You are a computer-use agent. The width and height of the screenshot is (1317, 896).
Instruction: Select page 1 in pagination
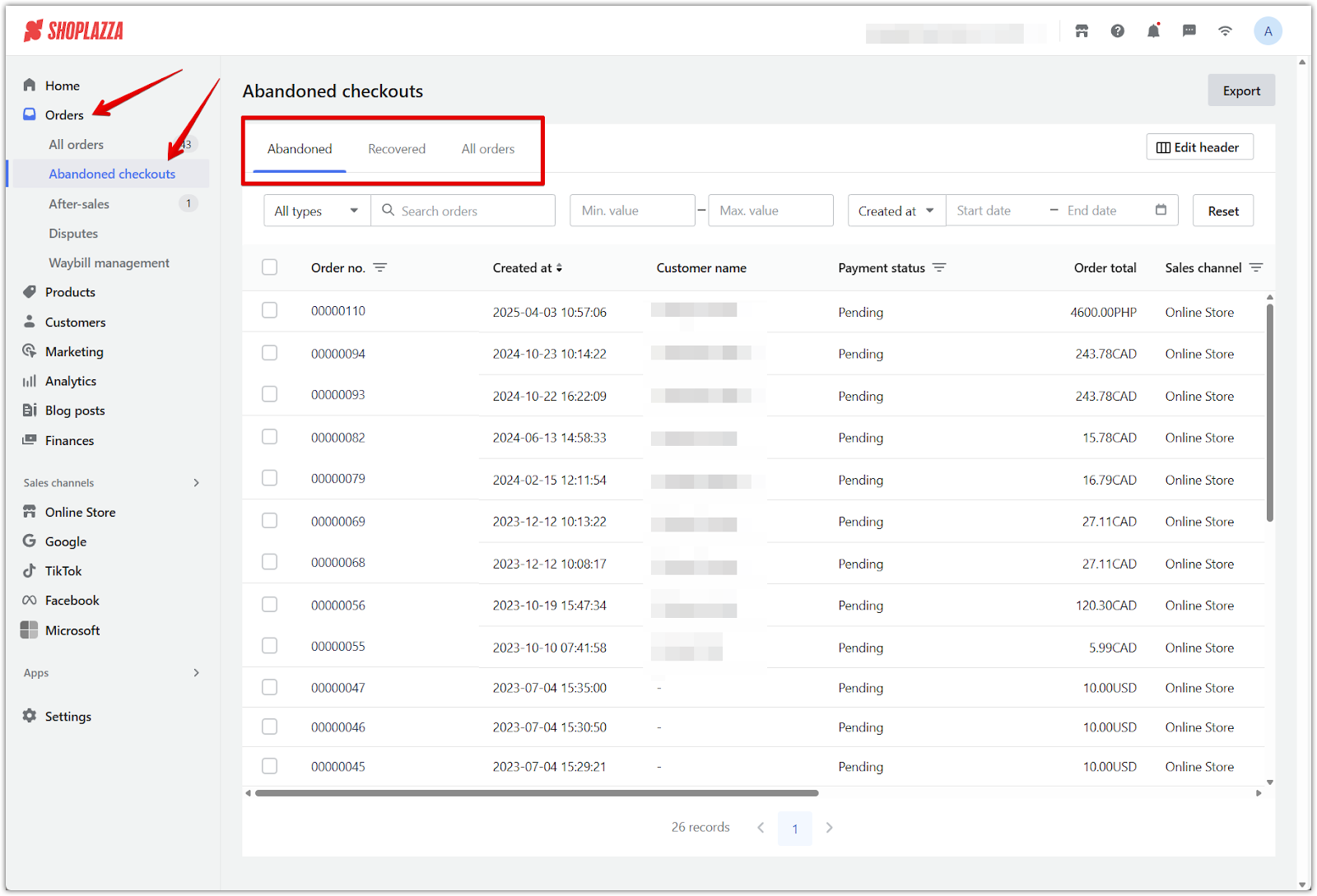click(795, 828)
